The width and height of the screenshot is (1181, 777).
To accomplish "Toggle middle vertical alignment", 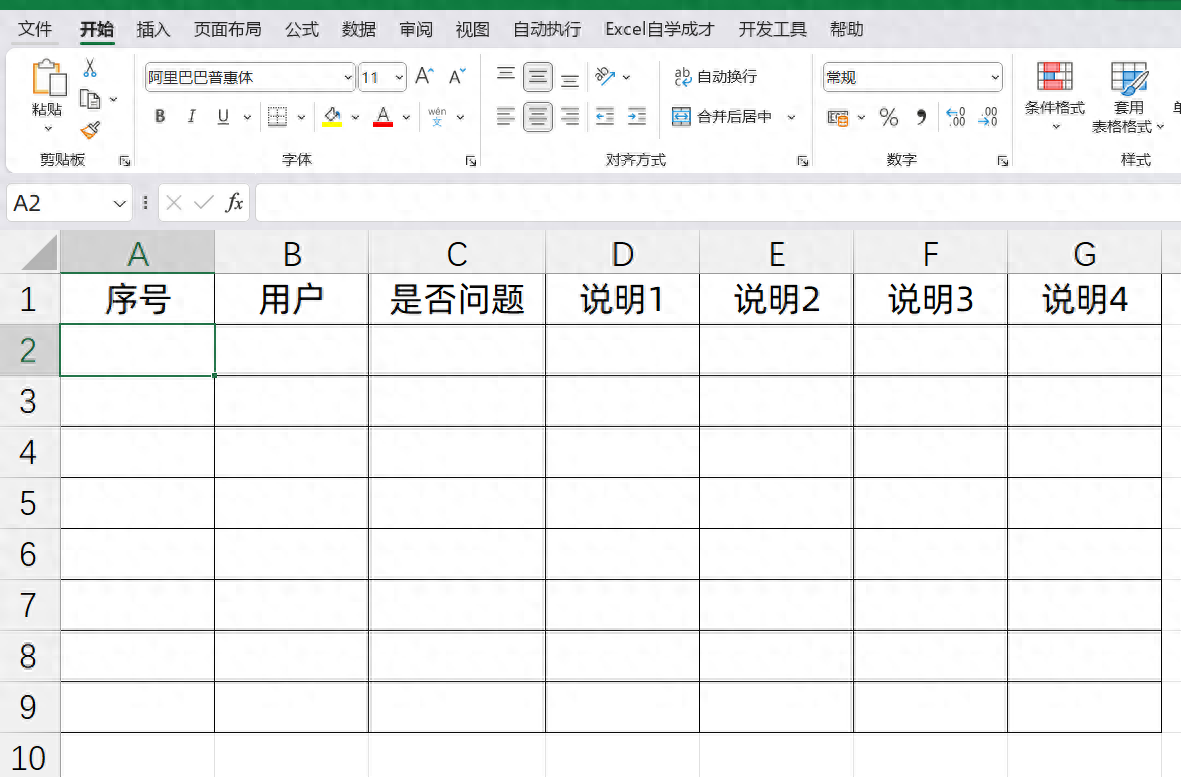I will [538, 77].
